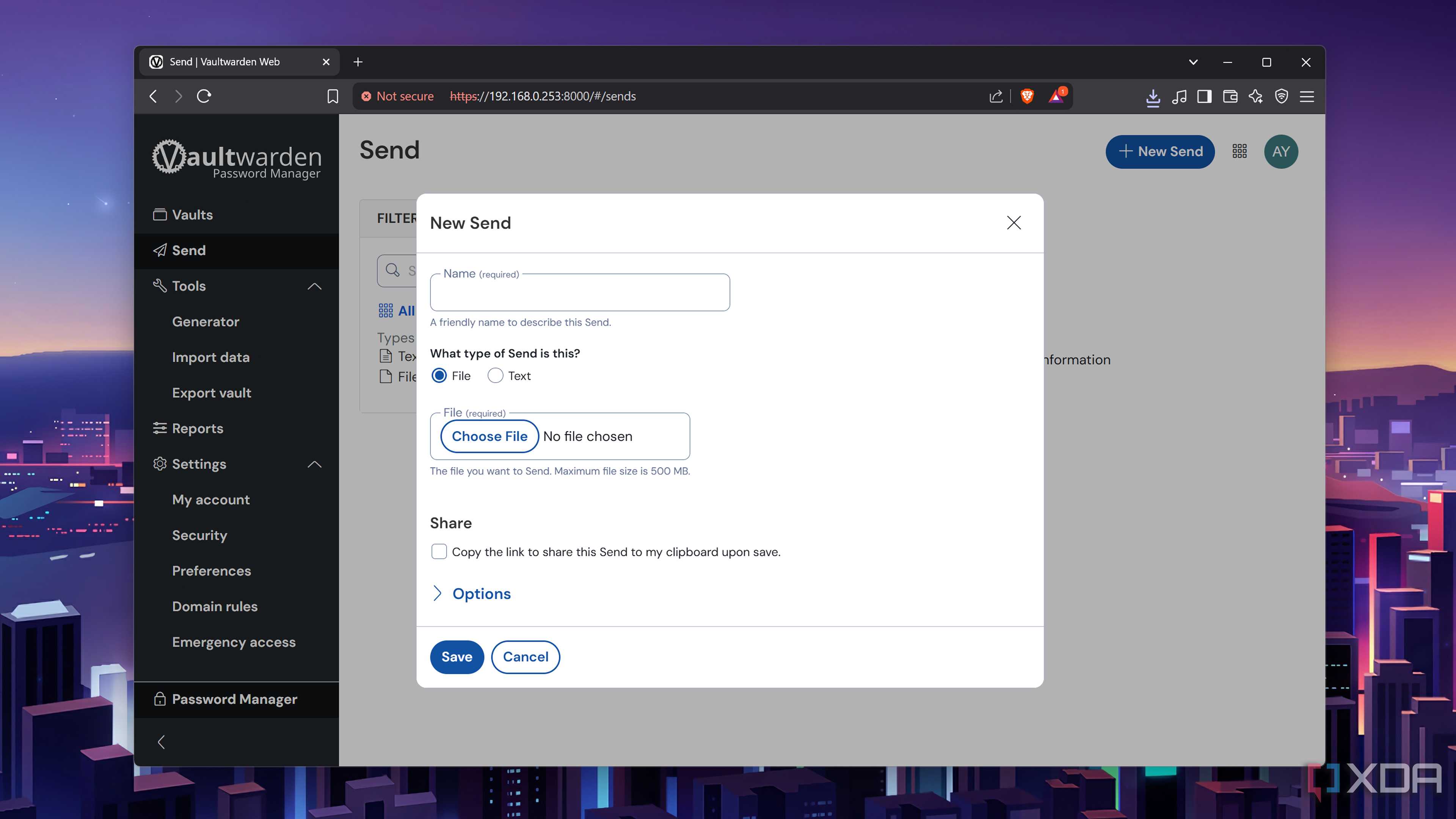Screen dimensions: 1456x819
Task: Collapse the Settings section chevron
Action: [x=314, y=464]
